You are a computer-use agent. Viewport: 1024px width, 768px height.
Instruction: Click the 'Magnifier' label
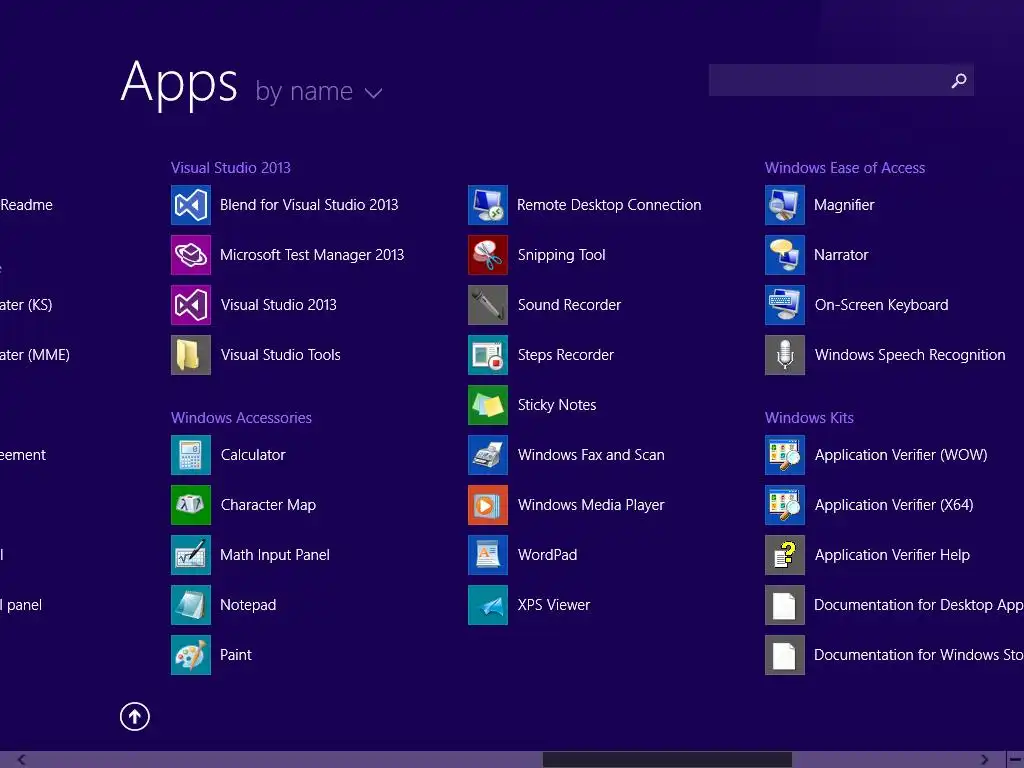[844, 205]
